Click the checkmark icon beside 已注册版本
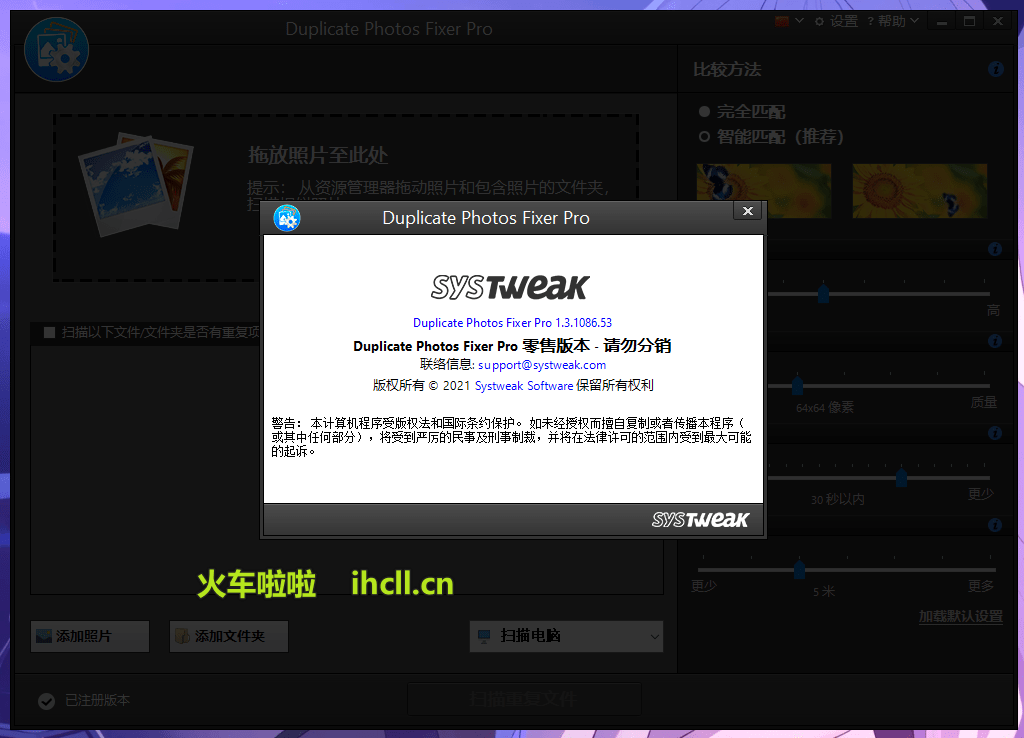The image size is (1024, 738). coord(46,701)
